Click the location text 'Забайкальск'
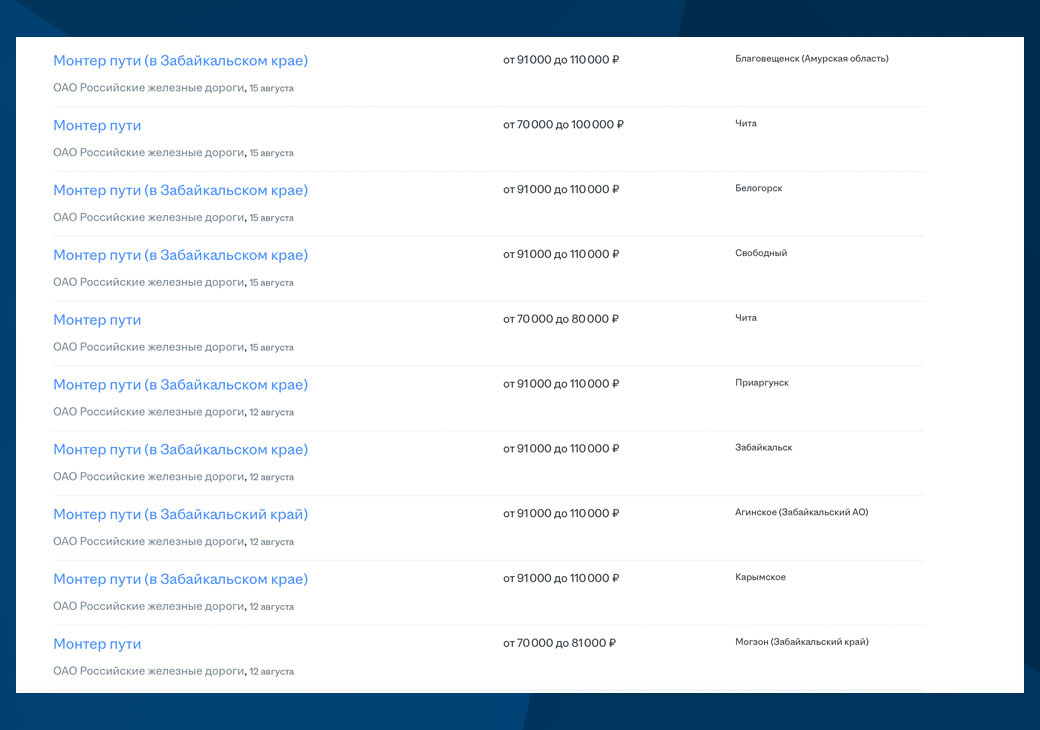 click(x=763, y=448)
